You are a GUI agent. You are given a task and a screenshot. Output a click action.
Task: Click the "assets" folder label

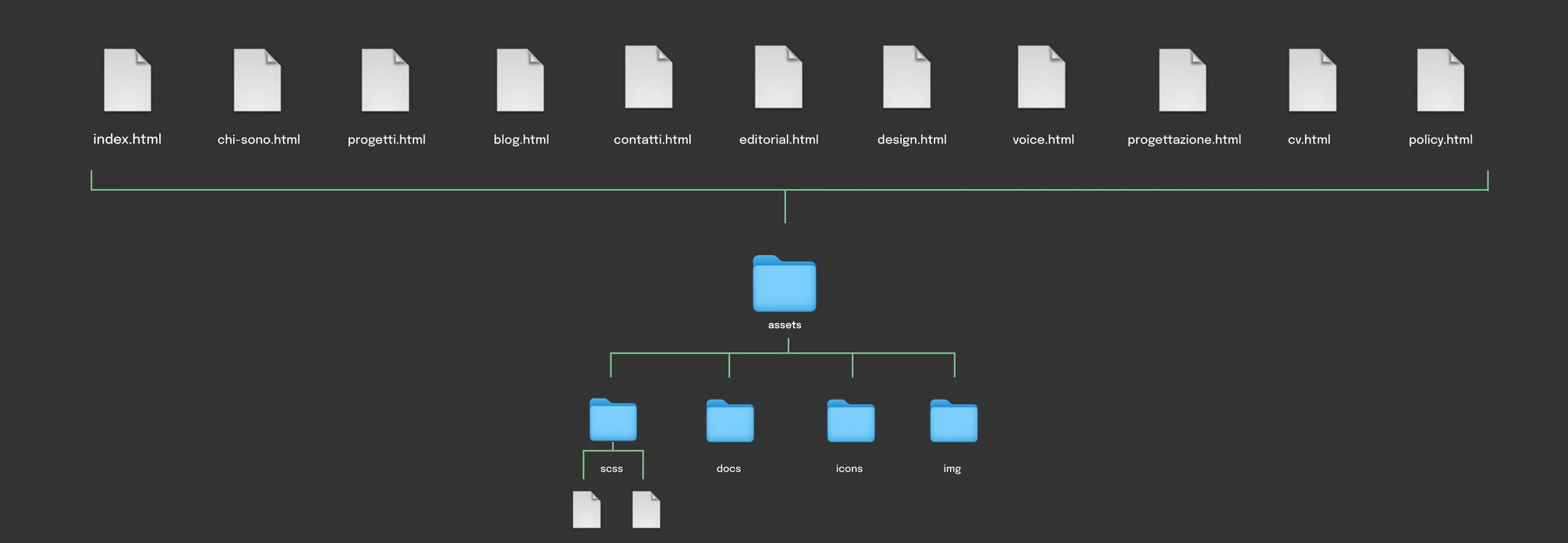click(x=785, y=325)
